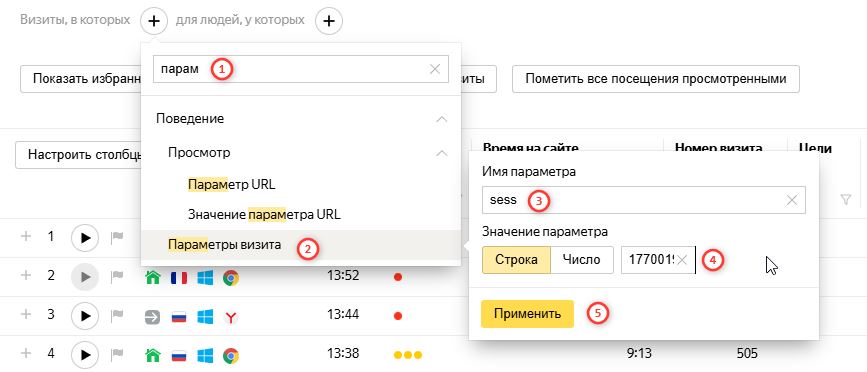This screenshot has width=867, height=372.
Task: Click time 13:44 in row 3
Action: [x=343, y=315]
